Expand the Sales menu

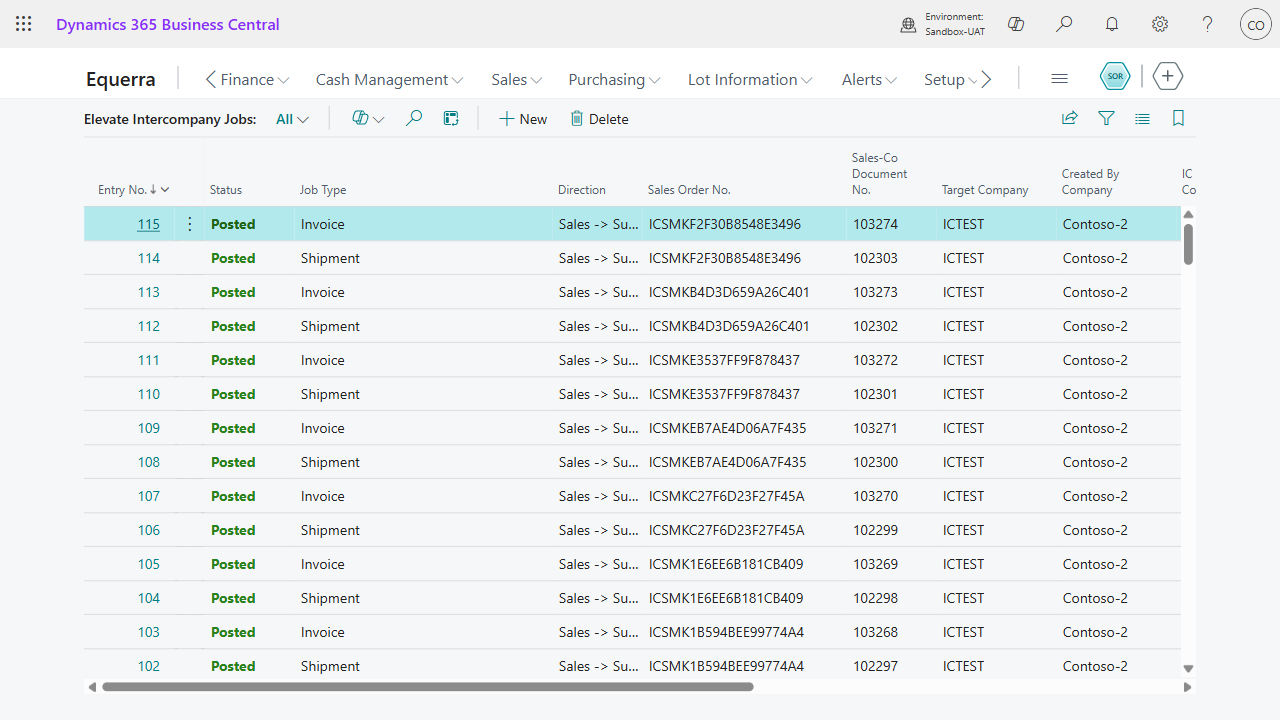tap(516, 79)
